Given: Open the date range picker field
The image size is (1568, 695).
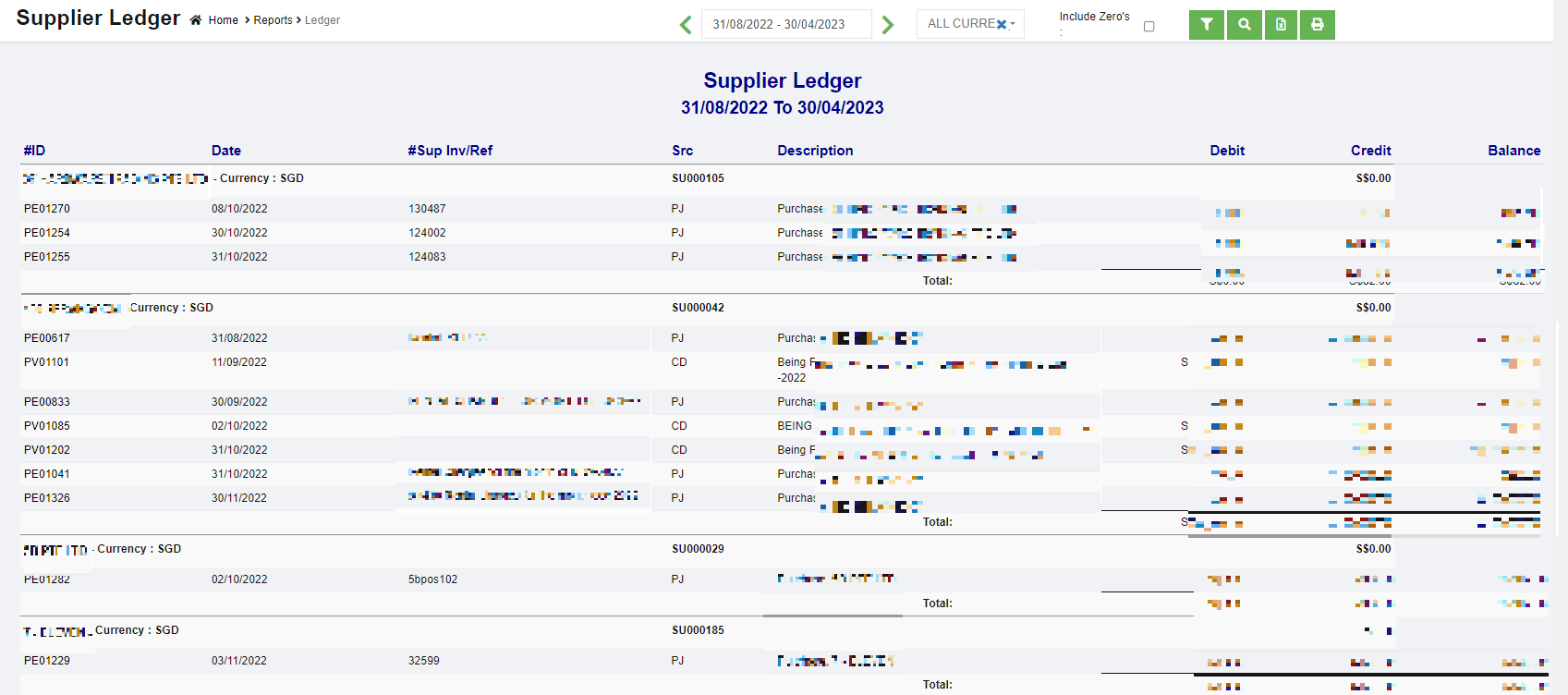Looking at the screenshot, I should coord(786,24).
